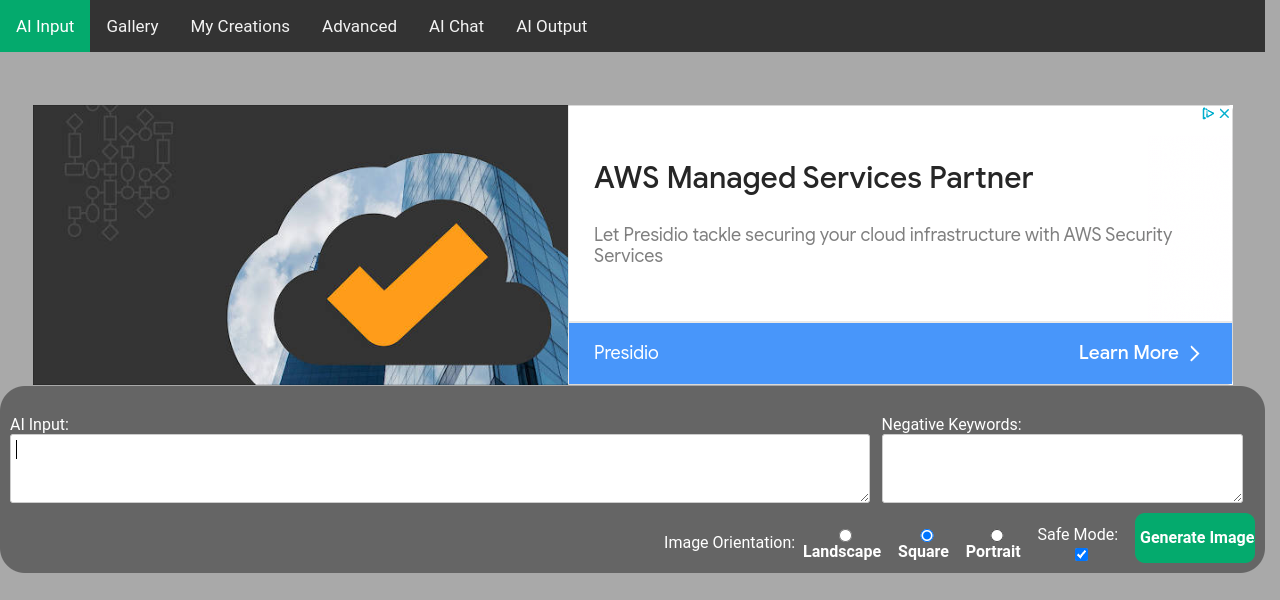Open the Advanced tab

pyautogui.click(x=359, y=26)
